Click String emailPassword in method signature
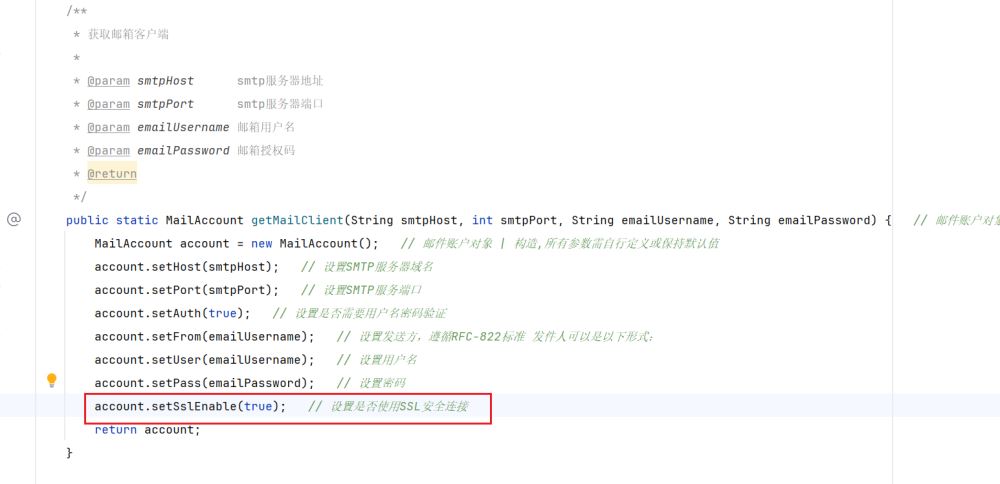The image size is (1000, 484). coord(800,220)
